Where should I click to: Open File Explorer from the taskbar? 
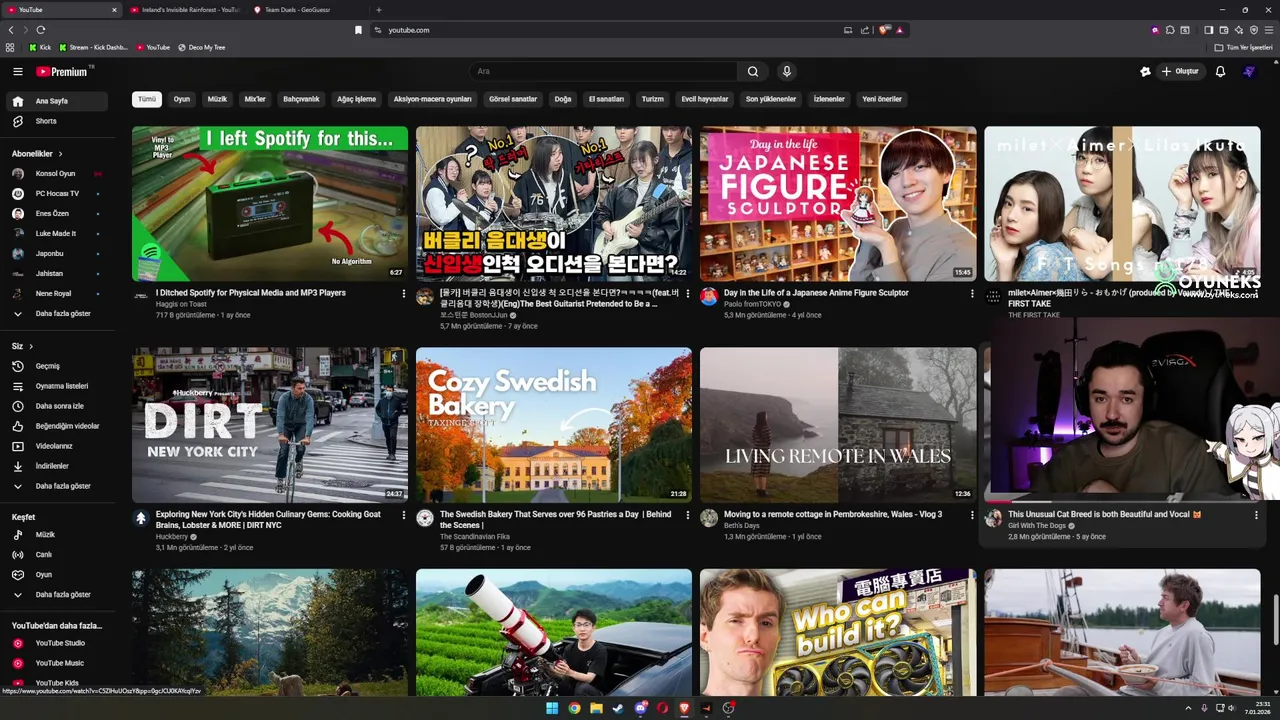pos(596,708)
